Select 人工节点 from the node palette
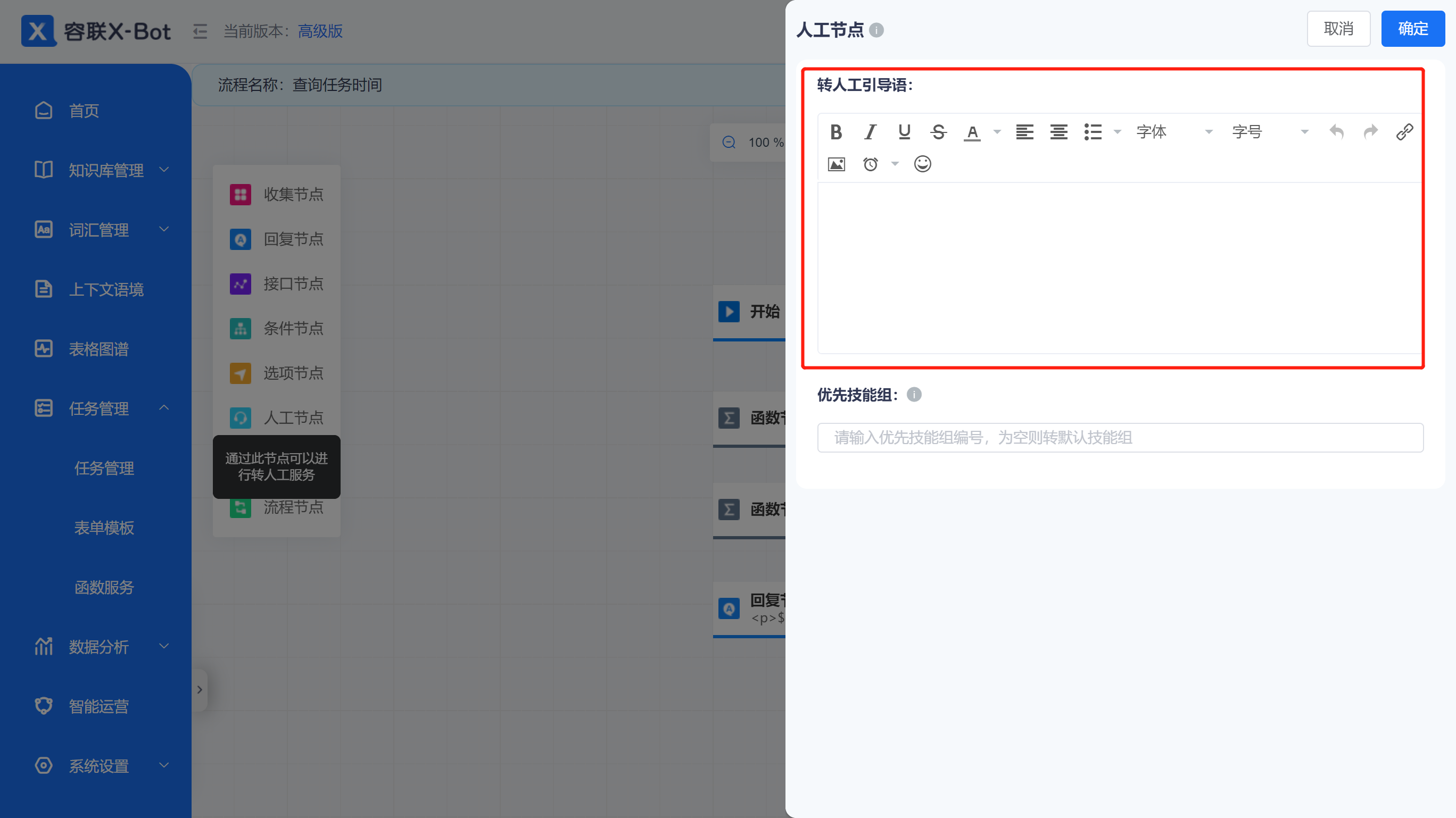1456x818 pixels. point(276,418)
